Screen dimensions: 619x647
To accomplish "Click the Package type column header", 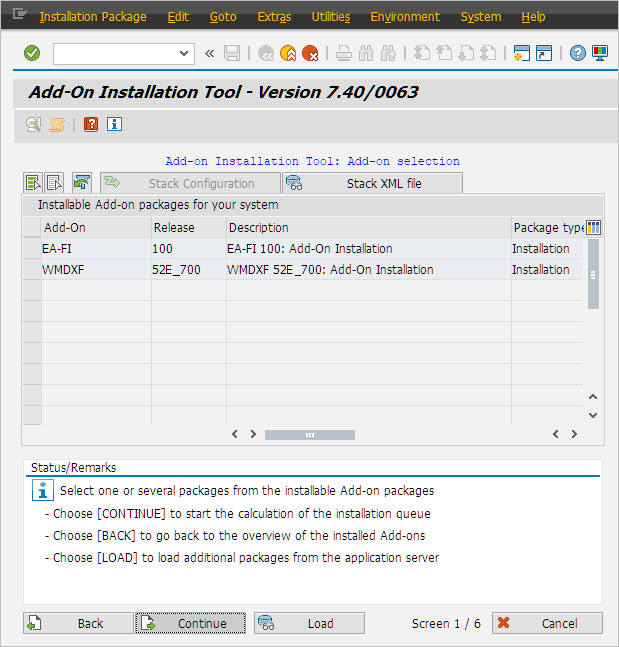I will (x=548, y=227).
